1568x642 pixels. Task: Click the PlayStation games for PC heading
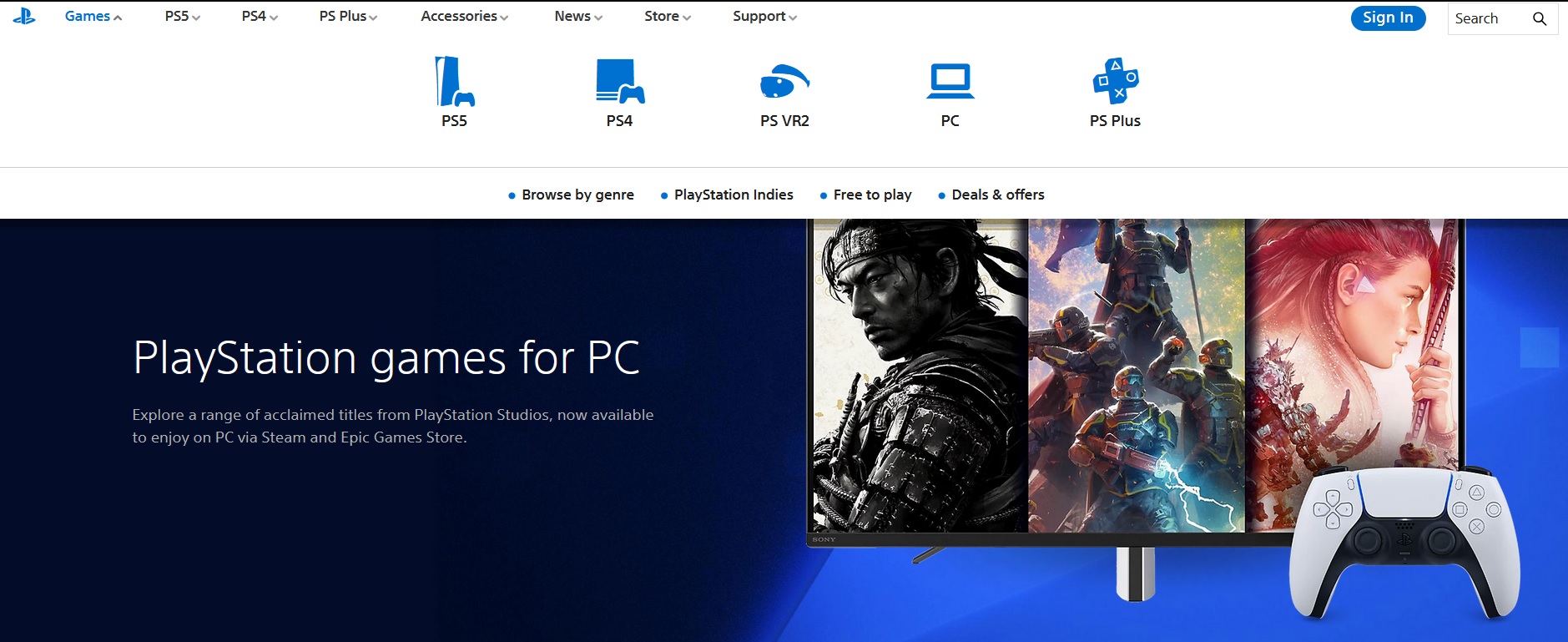point(386,358)
